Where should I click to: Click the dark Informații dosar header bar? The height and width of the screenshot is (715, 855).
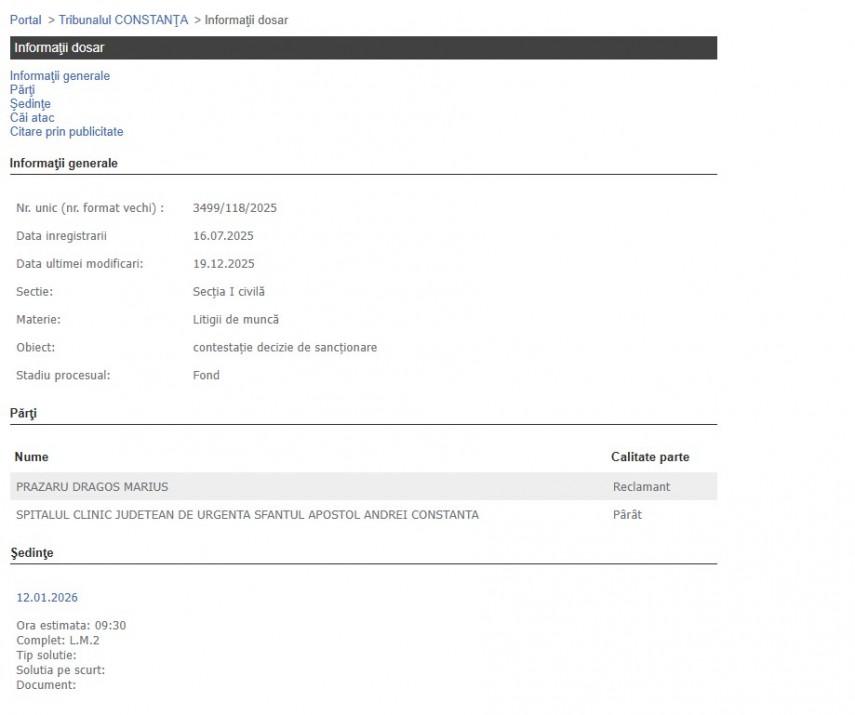point(363,48)
